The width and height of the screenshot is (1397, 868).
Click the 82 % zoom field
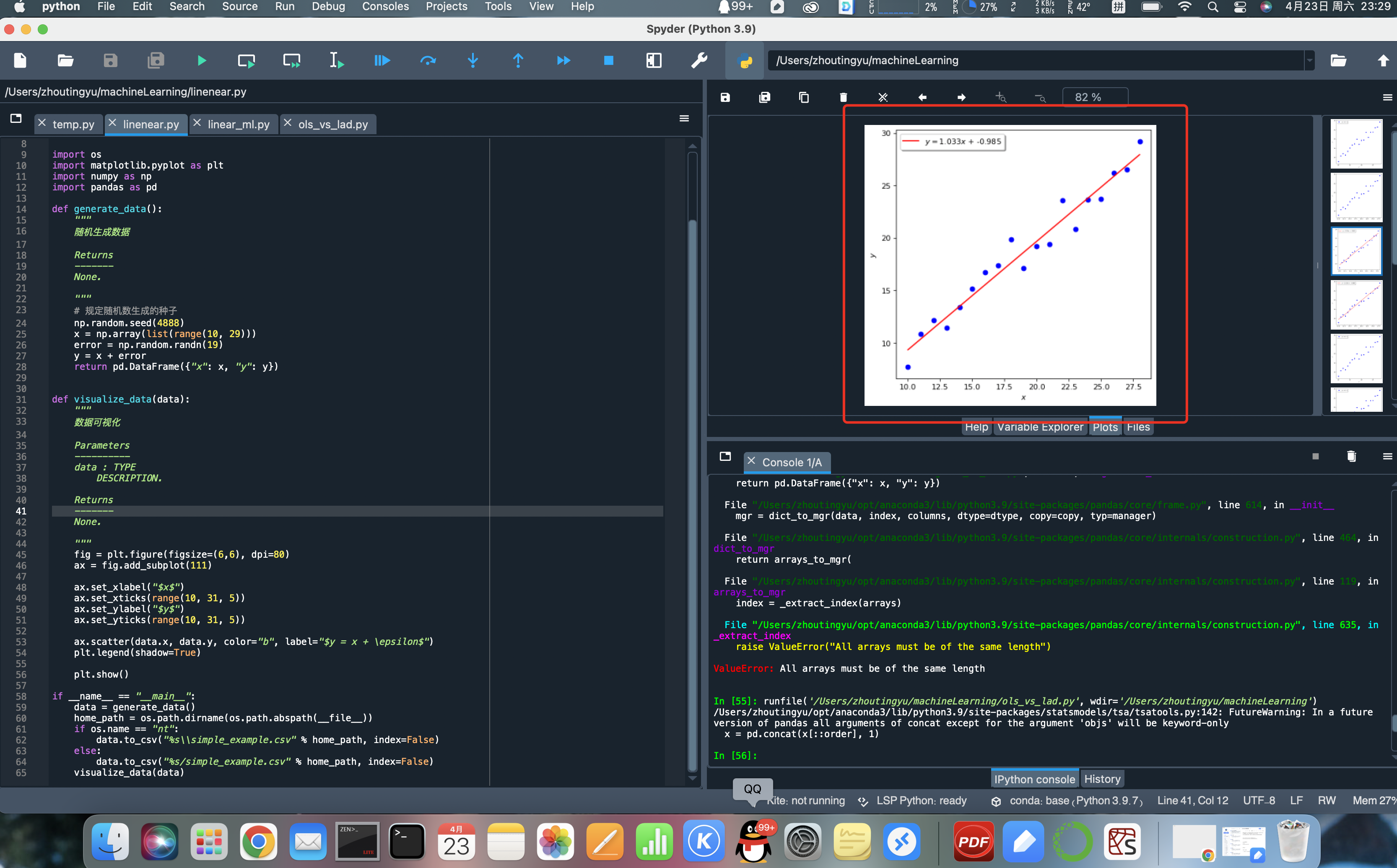coord(1095,98)
